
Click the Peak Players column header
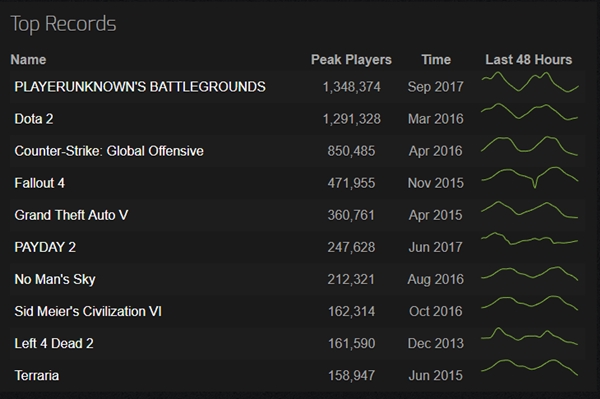(x=351, y=60)
